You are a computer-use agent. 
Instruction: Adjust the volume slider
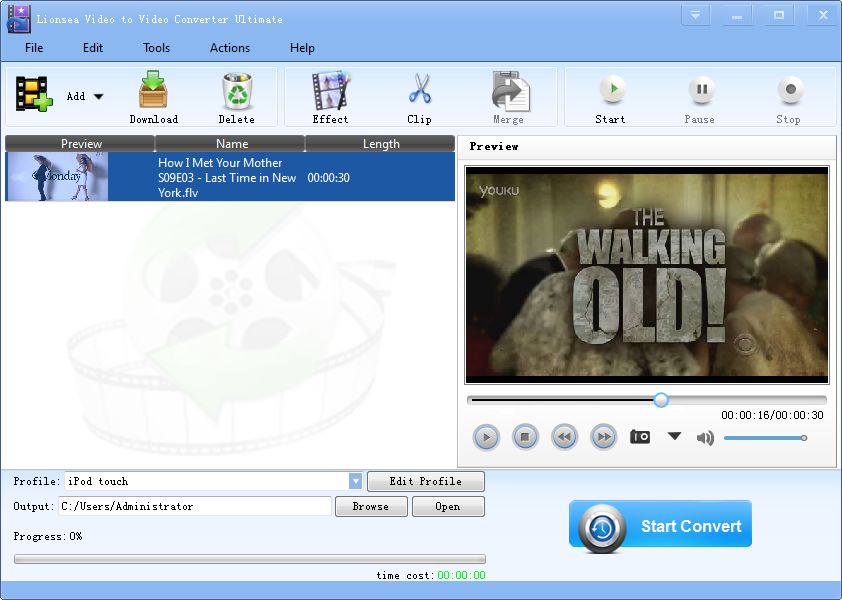765,438
